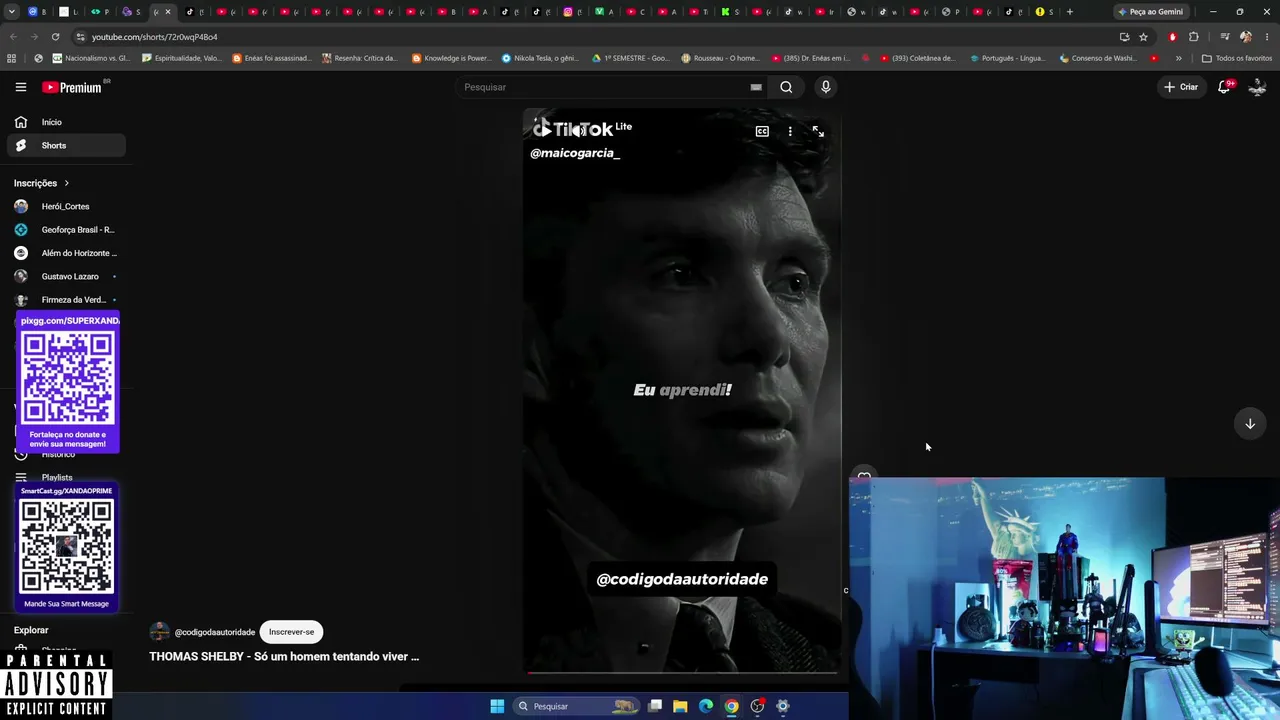The image size is (1280, 720).
Task: Open the Português - Língua... bookmark
Action: [1008, 58]
